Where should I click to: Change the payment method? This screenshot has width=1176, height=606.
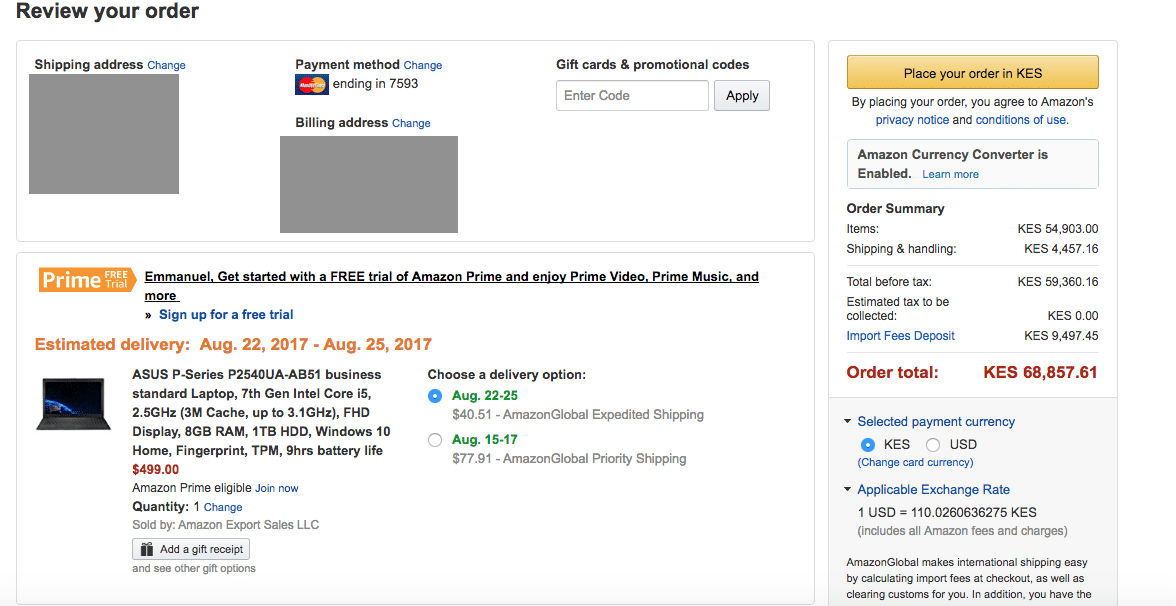click(422, 66)
